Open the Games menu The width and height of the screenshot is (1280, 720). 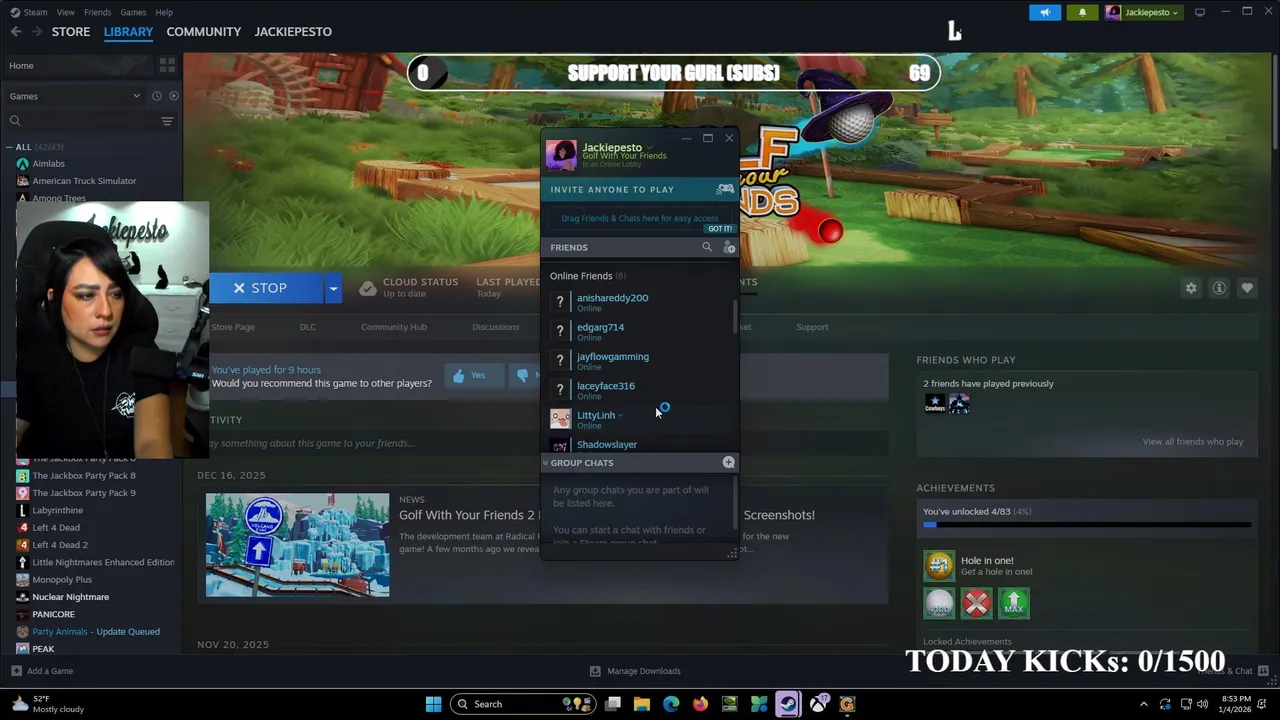133,12
